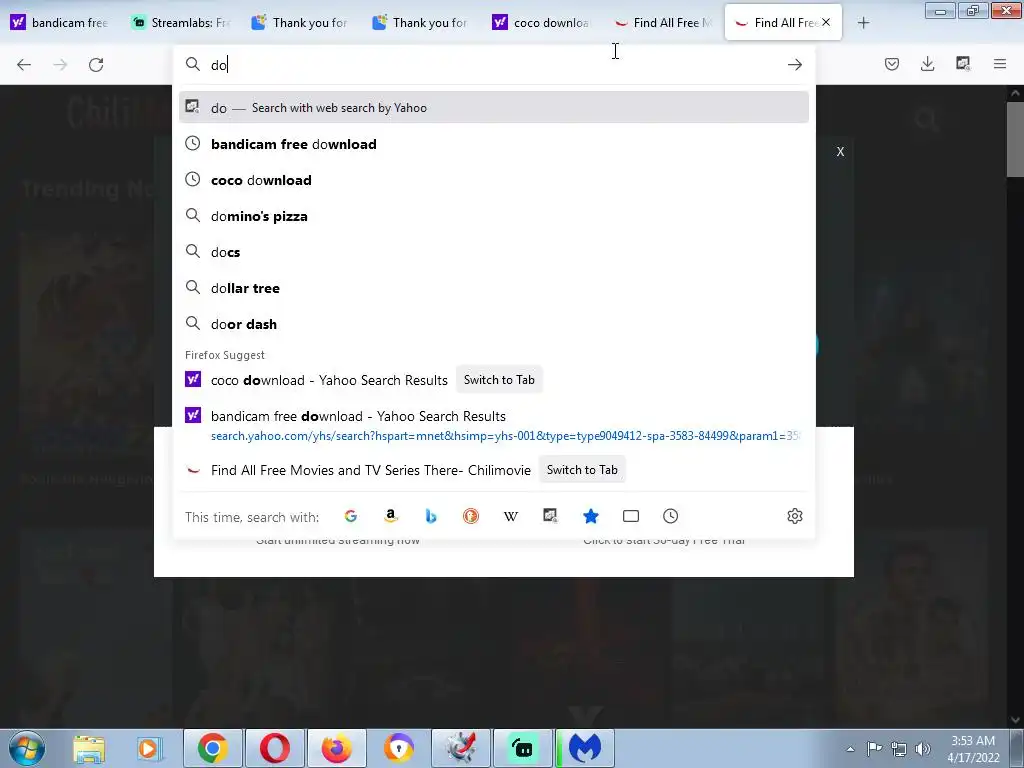Search this time with Bing
This screenshot has height=768, width=1024.
(x=430, y=517)
